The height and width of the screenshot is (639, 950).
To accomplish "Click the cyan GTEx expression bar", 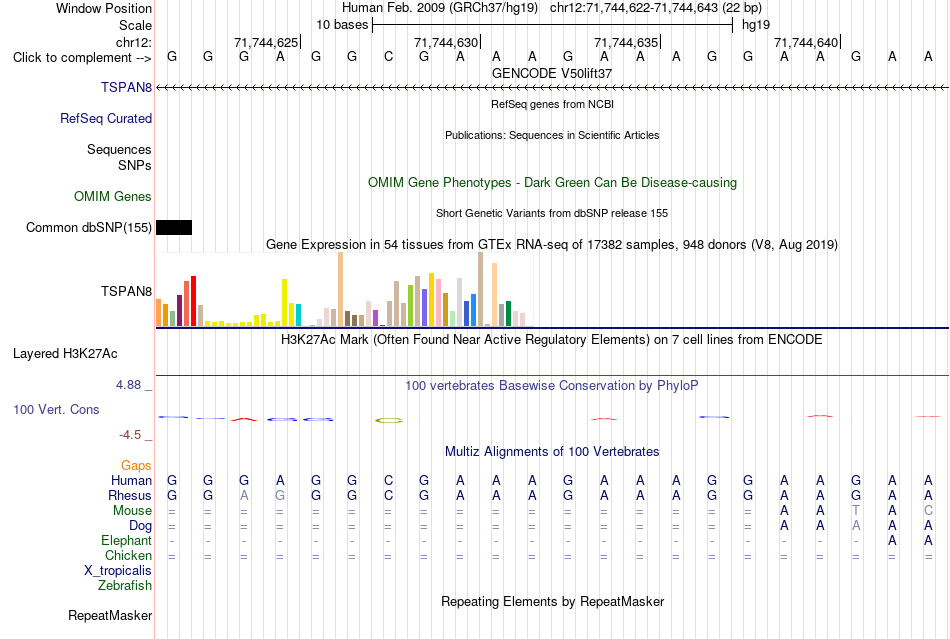I will click(298, 315).
